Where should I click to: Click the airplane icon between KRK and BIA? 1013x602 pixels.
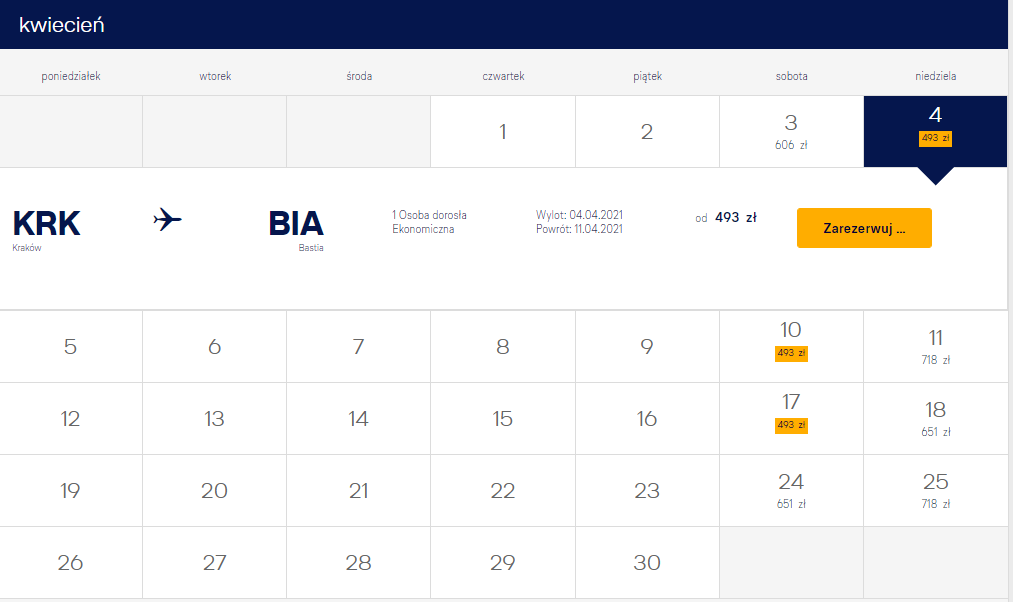(167, 220)
